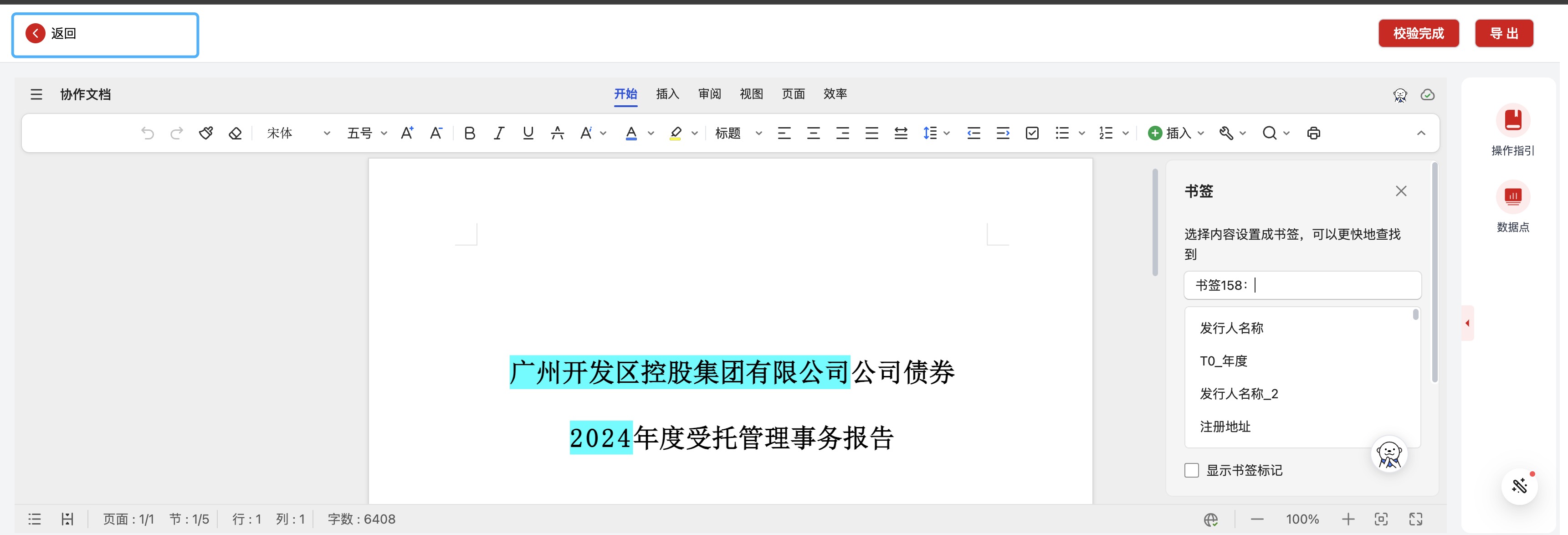Image resolution: width=1568 pixels, height=535 pixels.
Task: Open the search magnifier tool
Action: click(1269, 133)
